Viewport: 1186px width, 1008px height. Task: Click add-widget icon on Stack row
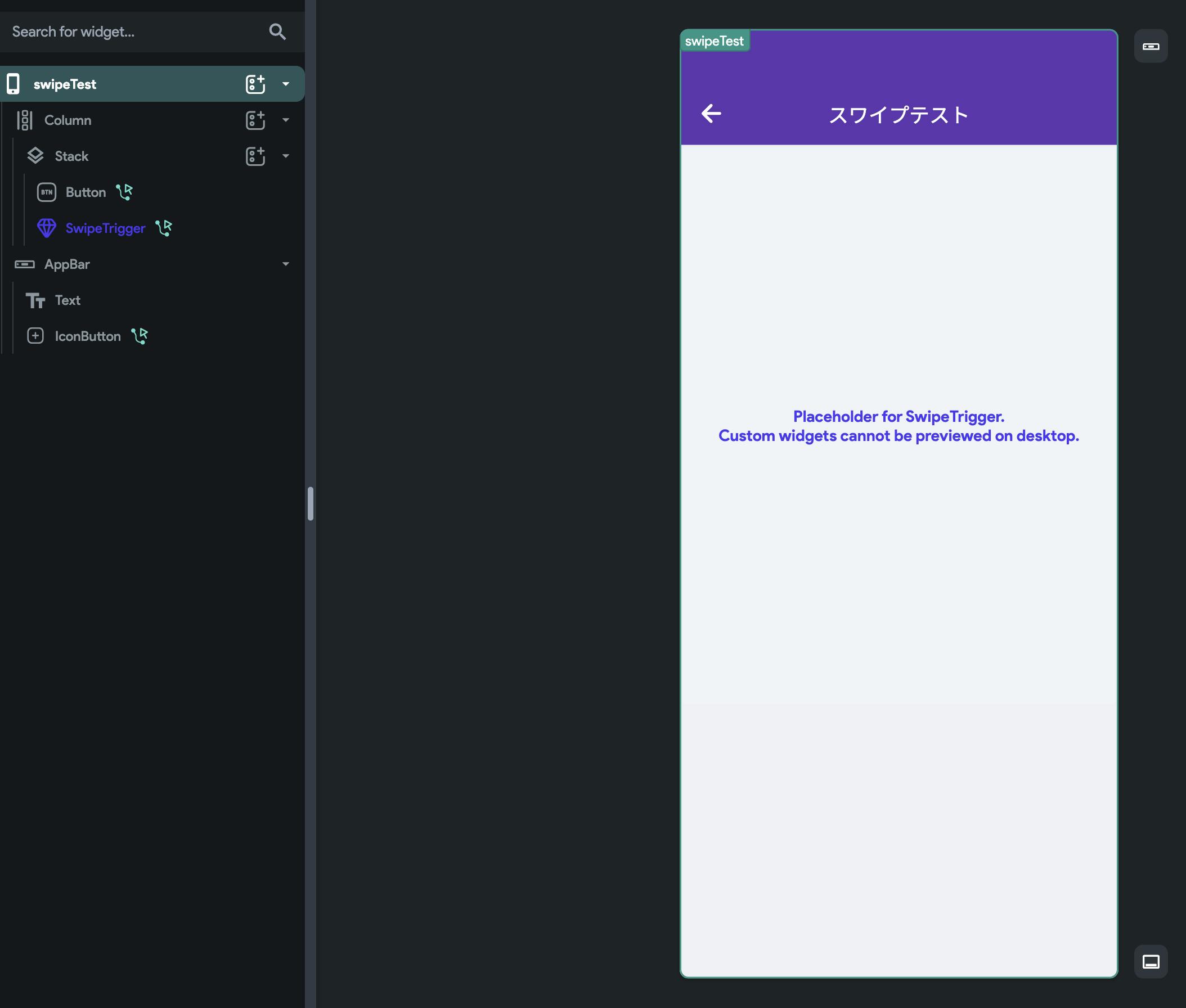coord(255,156)
